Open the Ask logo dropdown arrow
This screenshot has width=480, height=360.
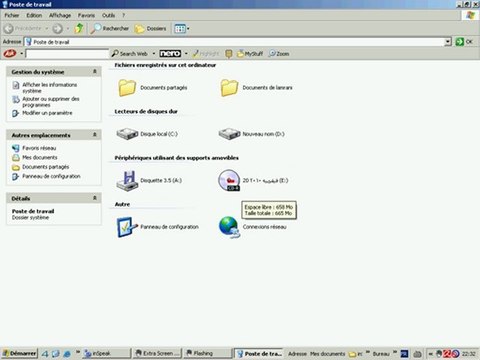point(22,53)
